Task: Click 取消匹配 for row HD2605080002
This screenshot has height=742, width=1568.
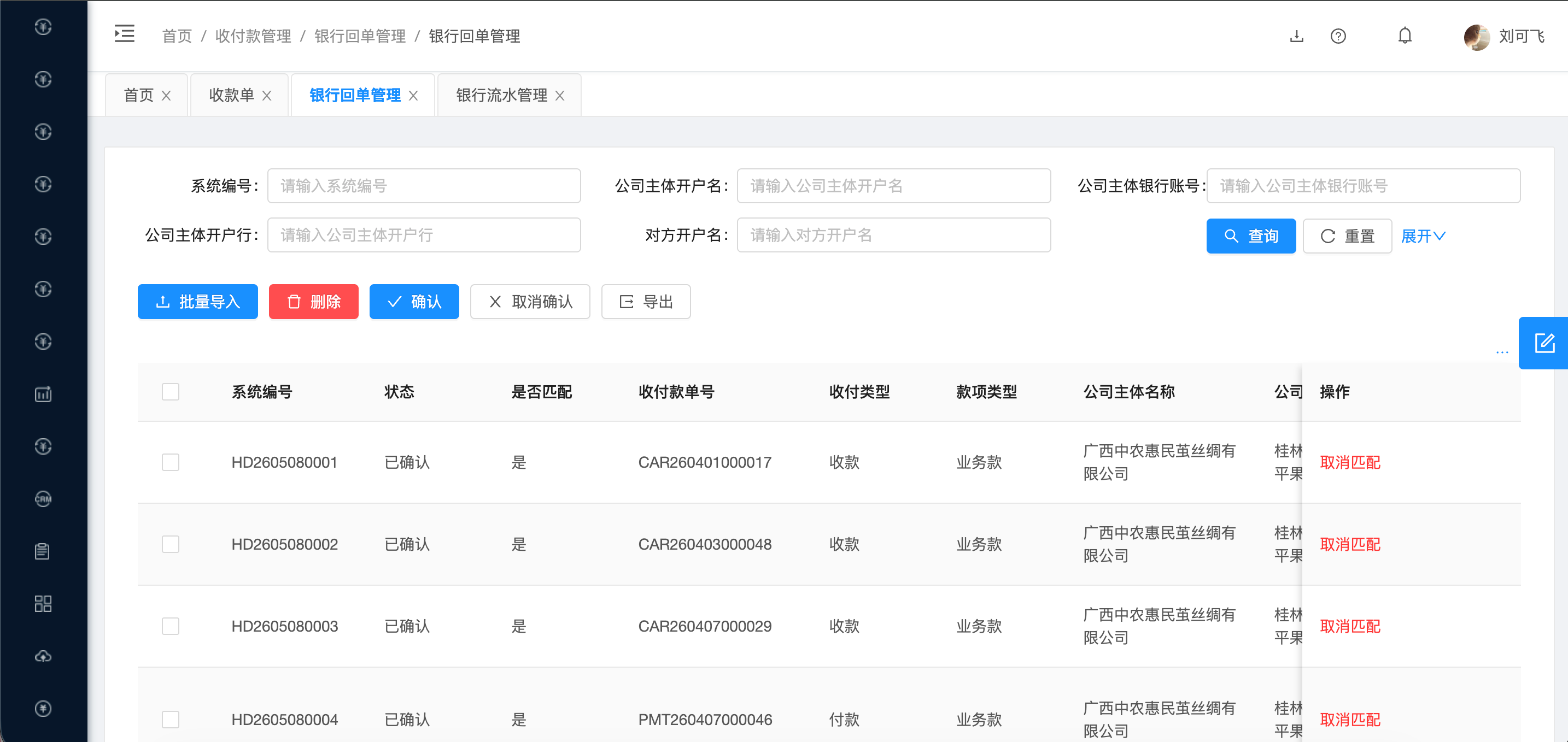Action: (x=1349, y=544)
